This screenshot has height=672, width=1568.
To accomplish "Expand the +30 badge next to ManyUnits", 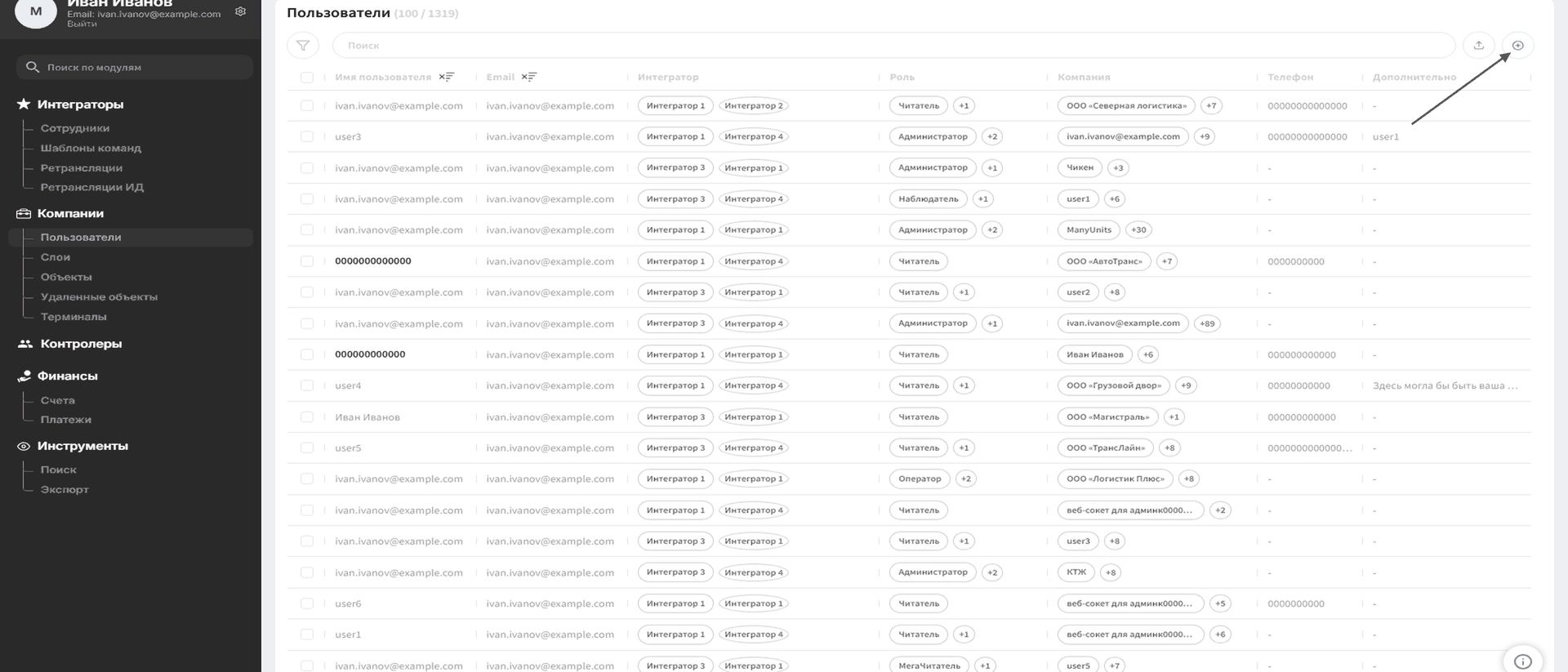I will (x=1138, y=229).
